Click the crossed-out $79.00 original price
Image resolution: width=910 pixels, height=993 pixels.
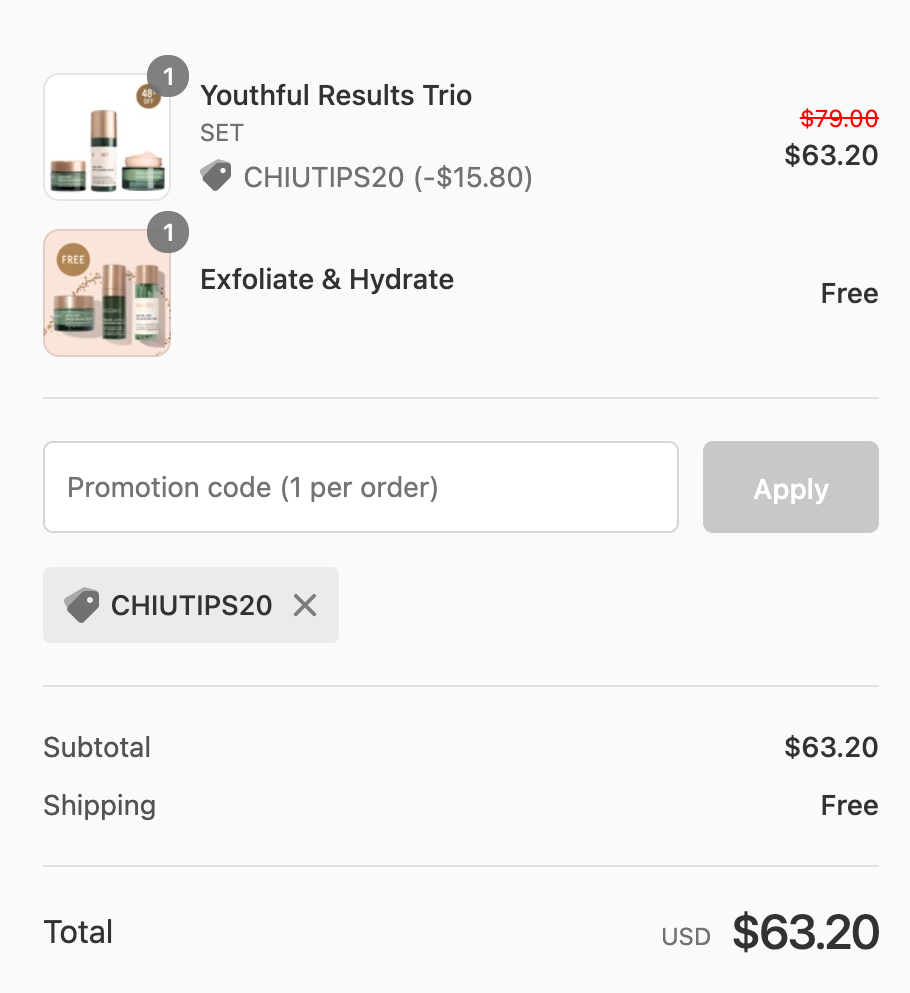(839, 119)
